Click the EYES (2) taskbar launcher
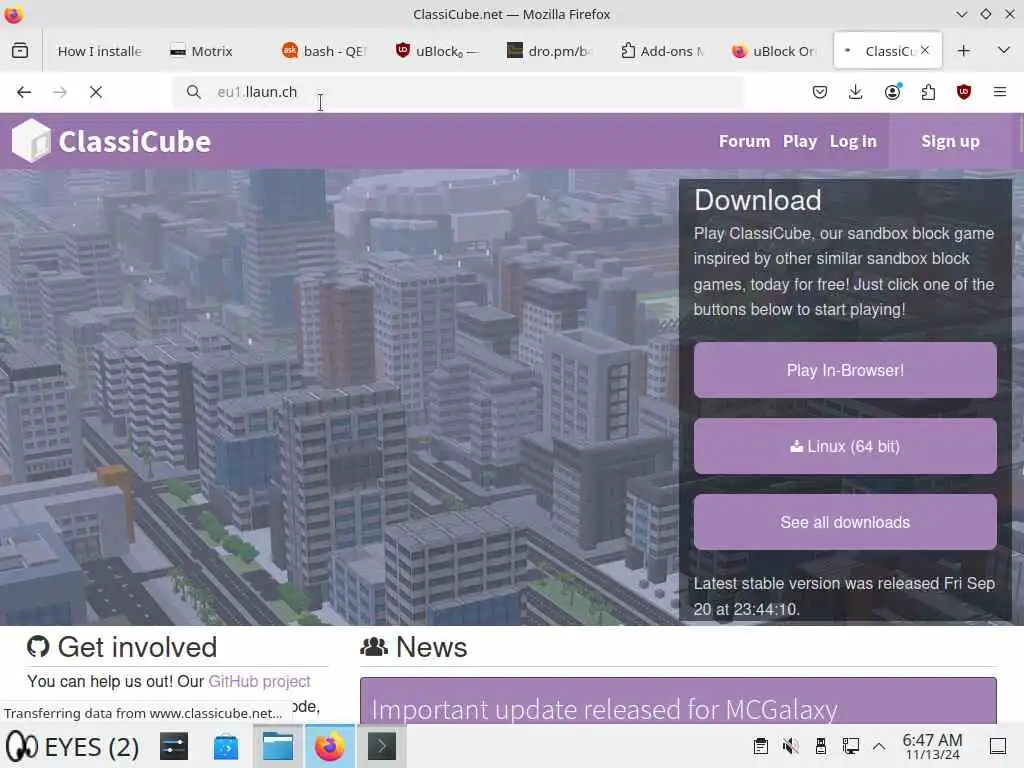 click(x=72, y=747)
